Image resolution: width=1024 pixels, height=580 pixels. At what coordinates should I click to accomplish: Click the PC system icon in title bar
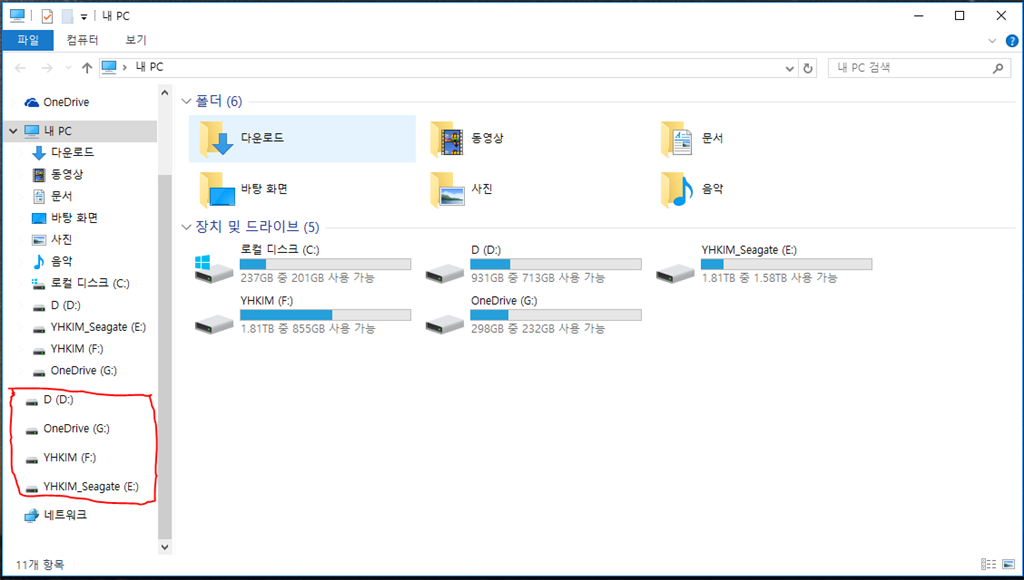(17, 15)
